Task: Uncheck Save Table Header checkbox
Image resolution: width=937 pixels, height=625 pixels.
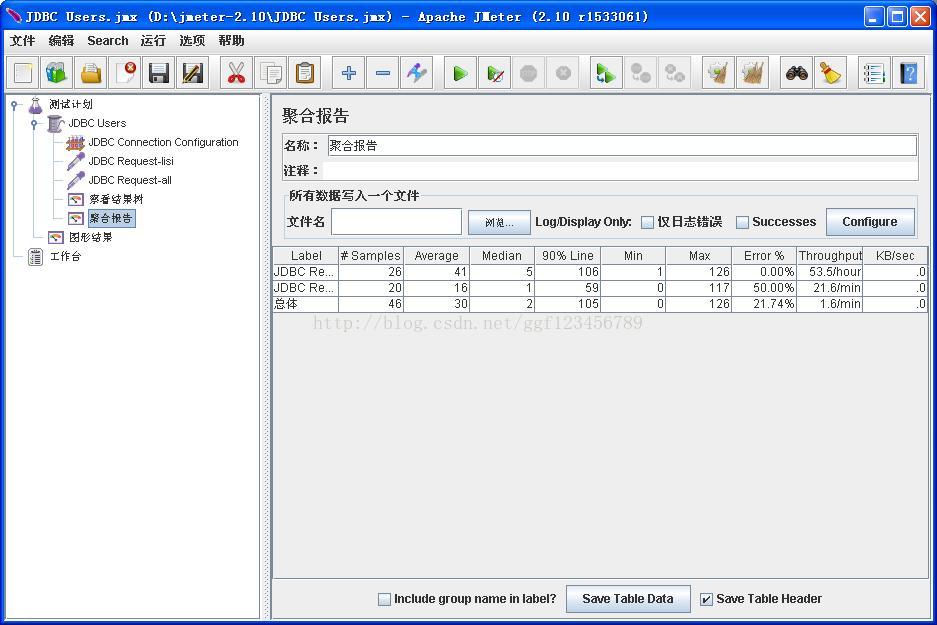Action: point(706,599)
